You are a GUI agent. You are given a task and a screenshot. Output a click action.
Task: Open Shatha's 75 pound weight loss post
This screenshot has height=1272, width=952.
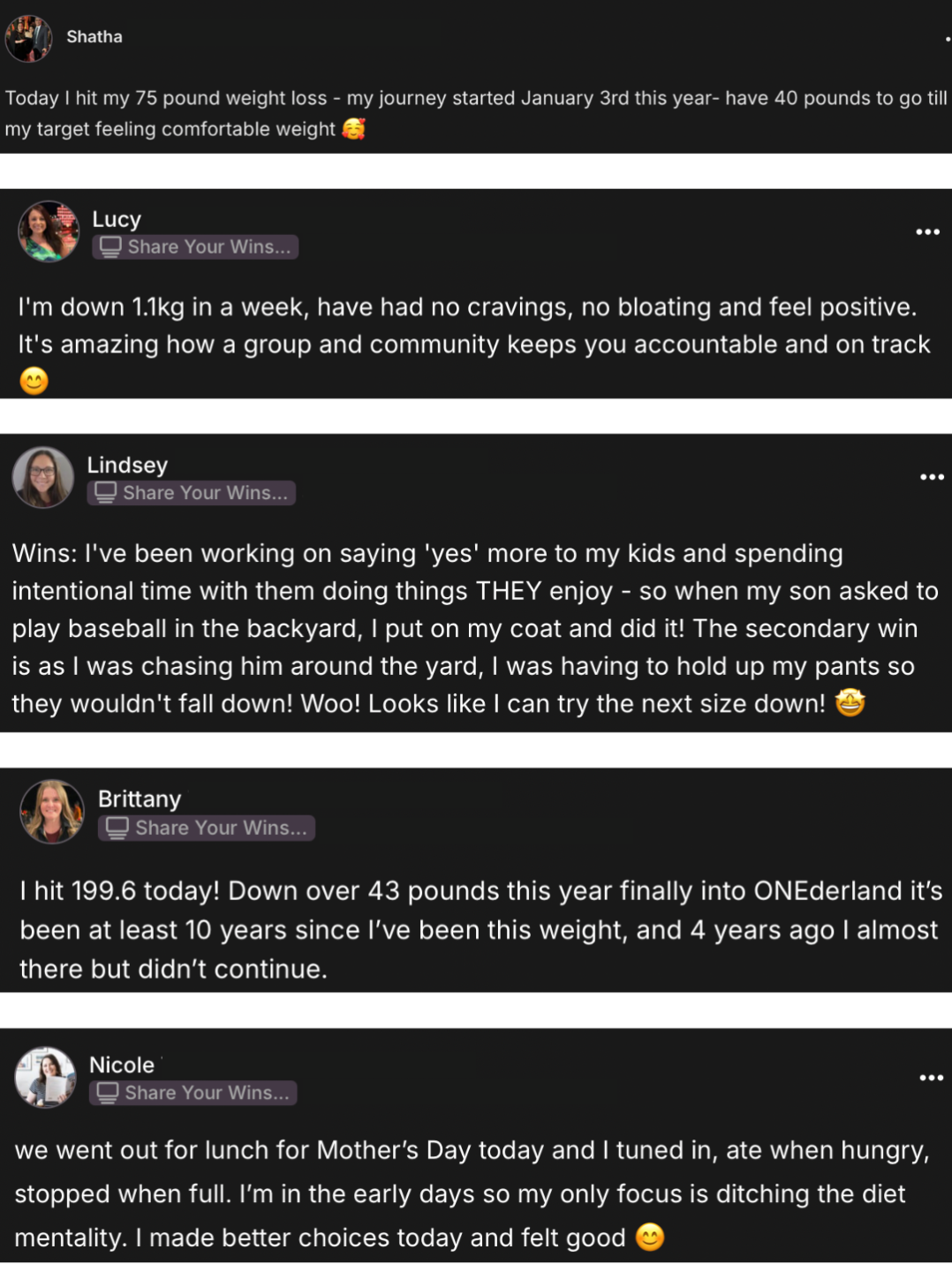pos(475,113)
